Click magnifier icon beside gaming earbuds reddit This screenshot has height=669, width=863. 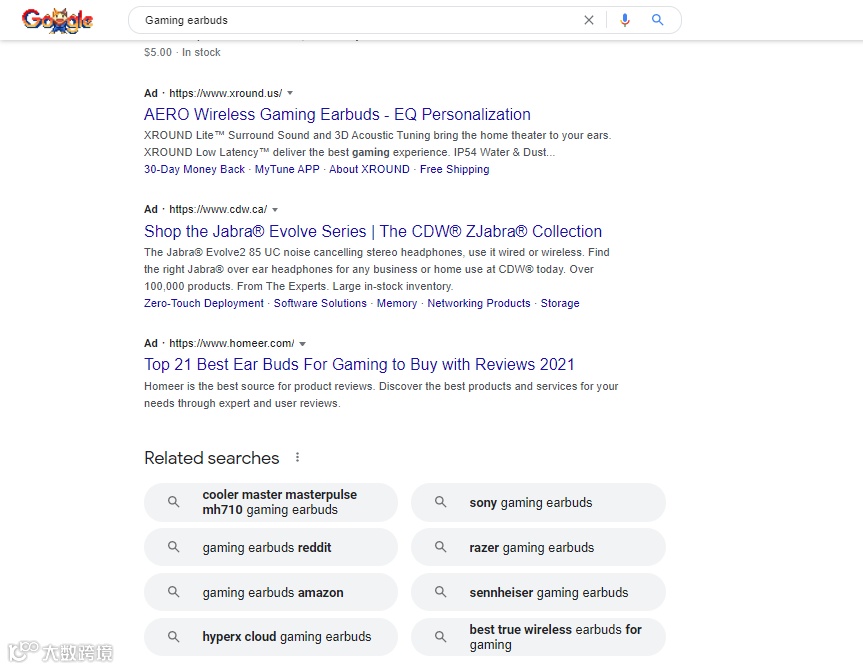[x=174, y=547]
